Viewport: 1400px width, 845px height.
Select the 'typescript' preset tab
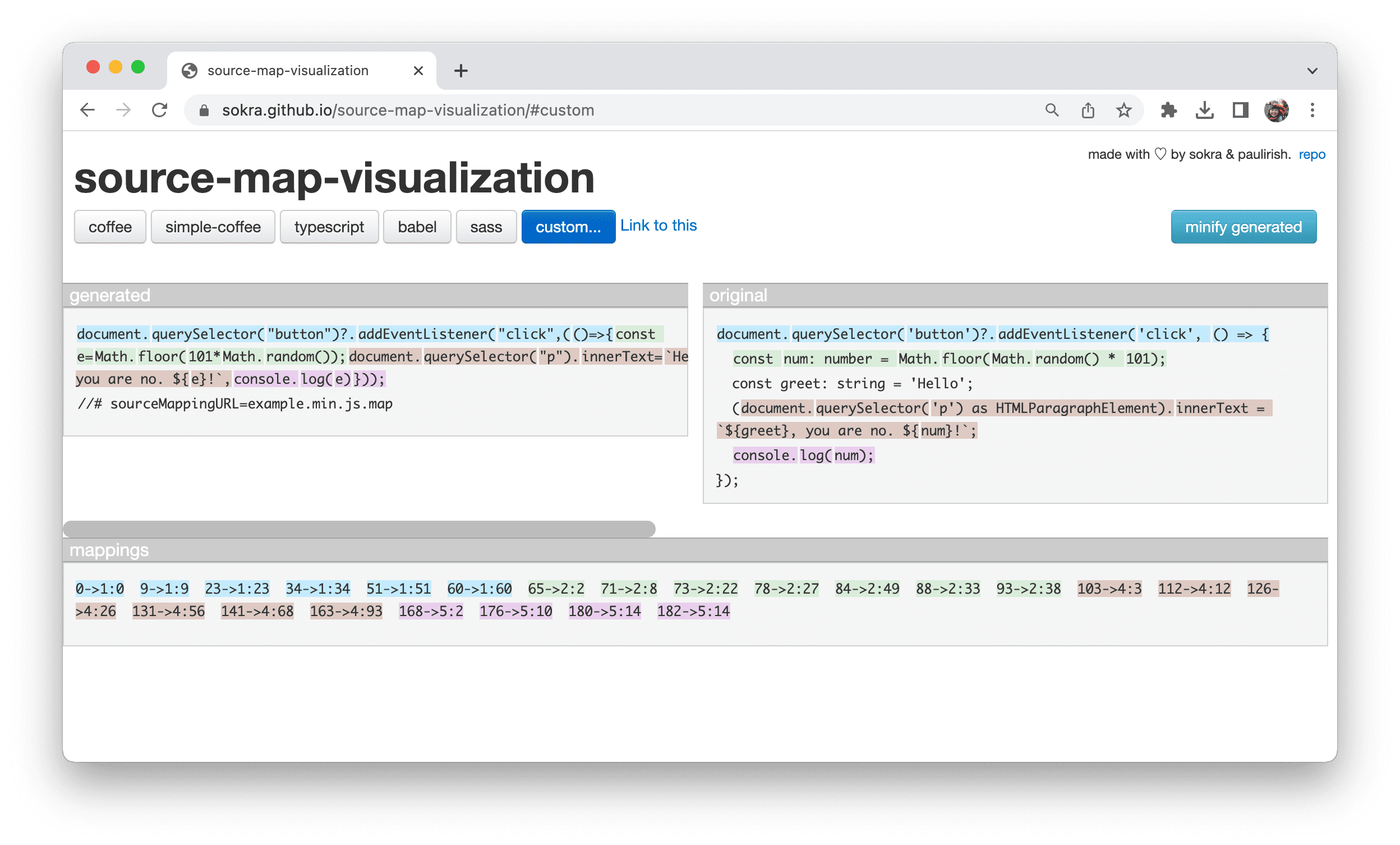click(x=329, y=227)
